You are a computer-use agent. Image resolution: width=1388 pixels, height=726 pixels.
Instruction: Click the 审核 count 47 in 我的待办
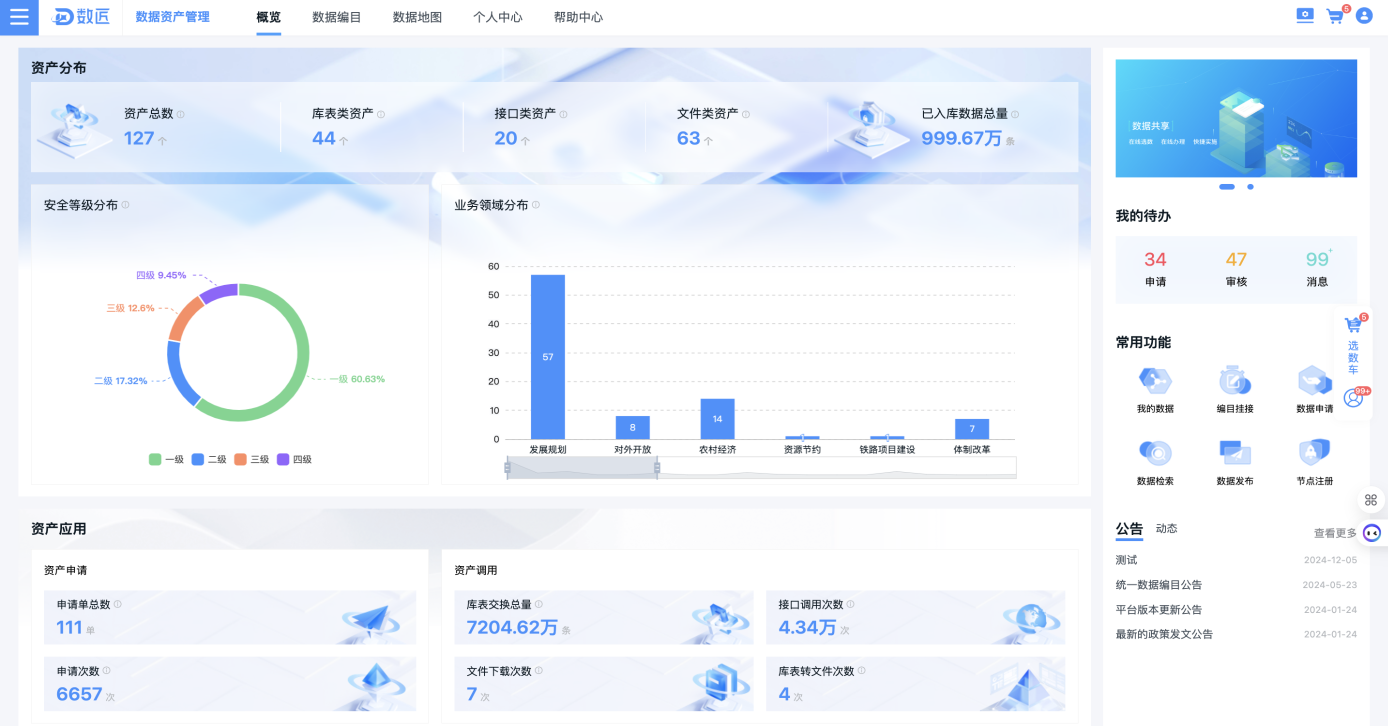(1236, 260)
